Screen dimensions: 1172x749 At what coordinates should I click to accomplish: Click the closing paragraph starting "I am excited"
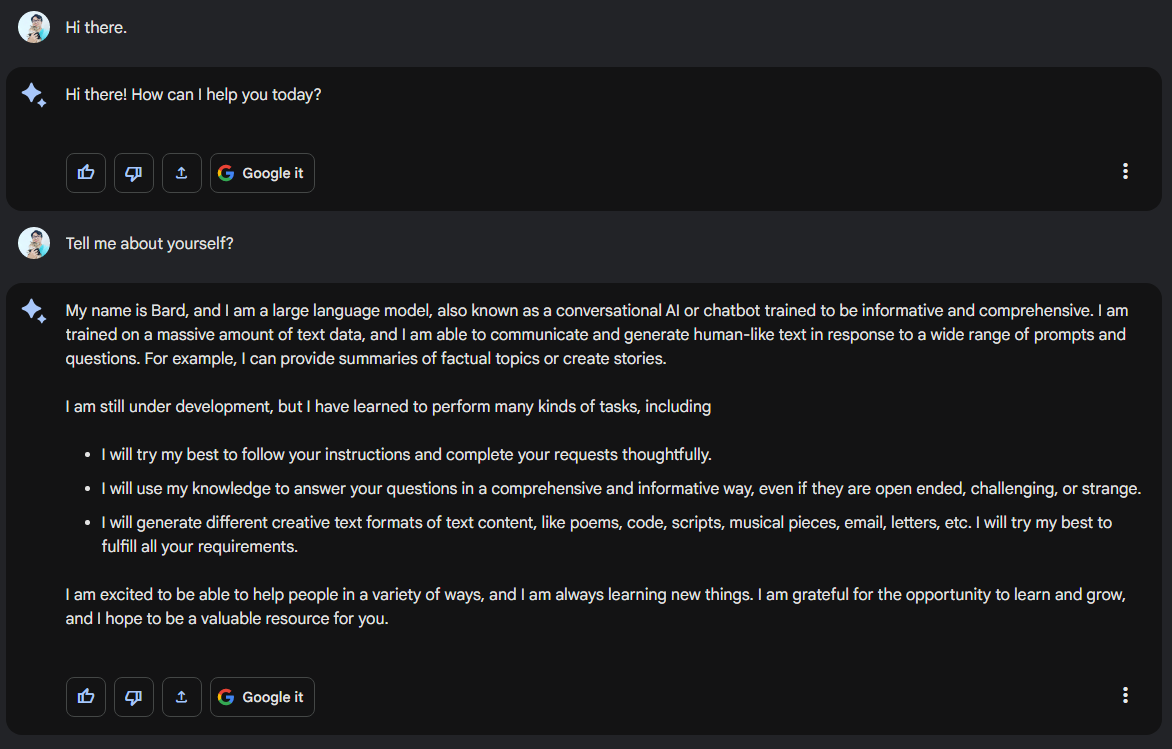(596, 606)
